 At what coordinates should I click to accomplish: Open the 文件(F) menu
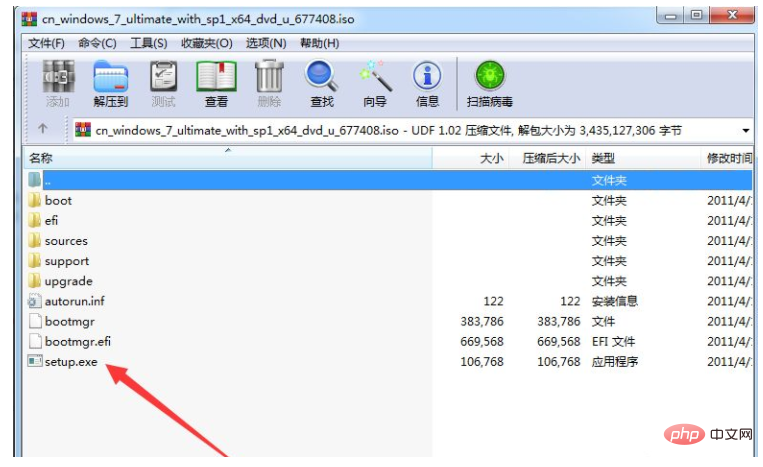click(x=46, y=43)
